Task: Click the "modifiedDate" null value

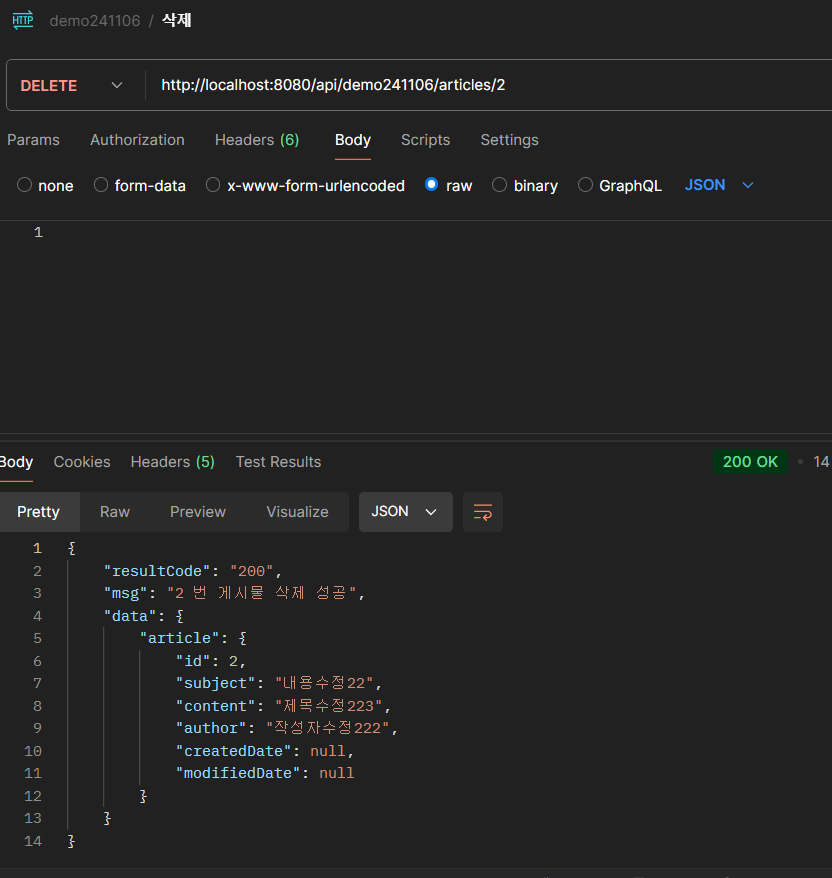Action: pos(336,773)
